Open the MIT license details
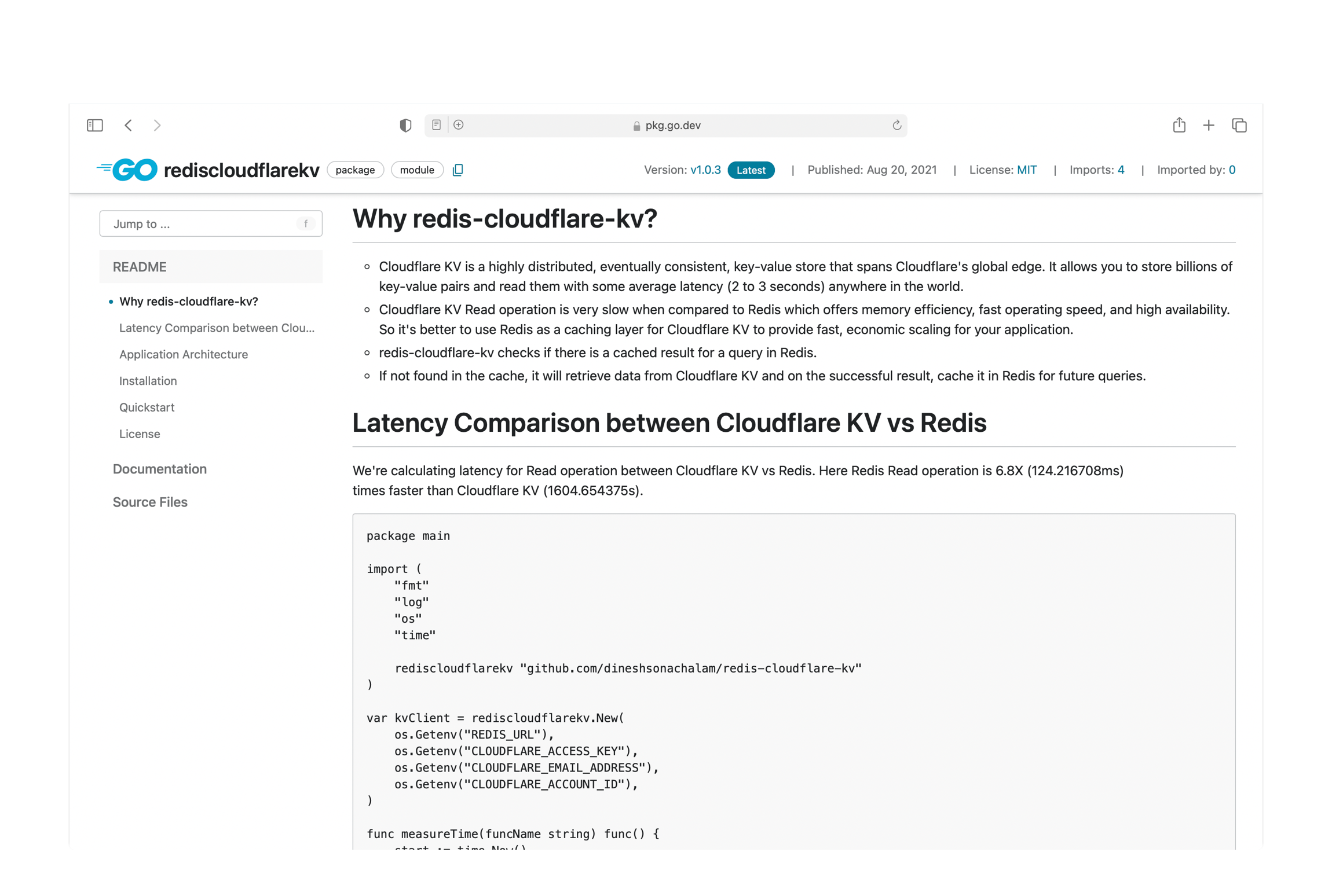The height and width of the screenshot is (896, 1332). [1026, 170]
